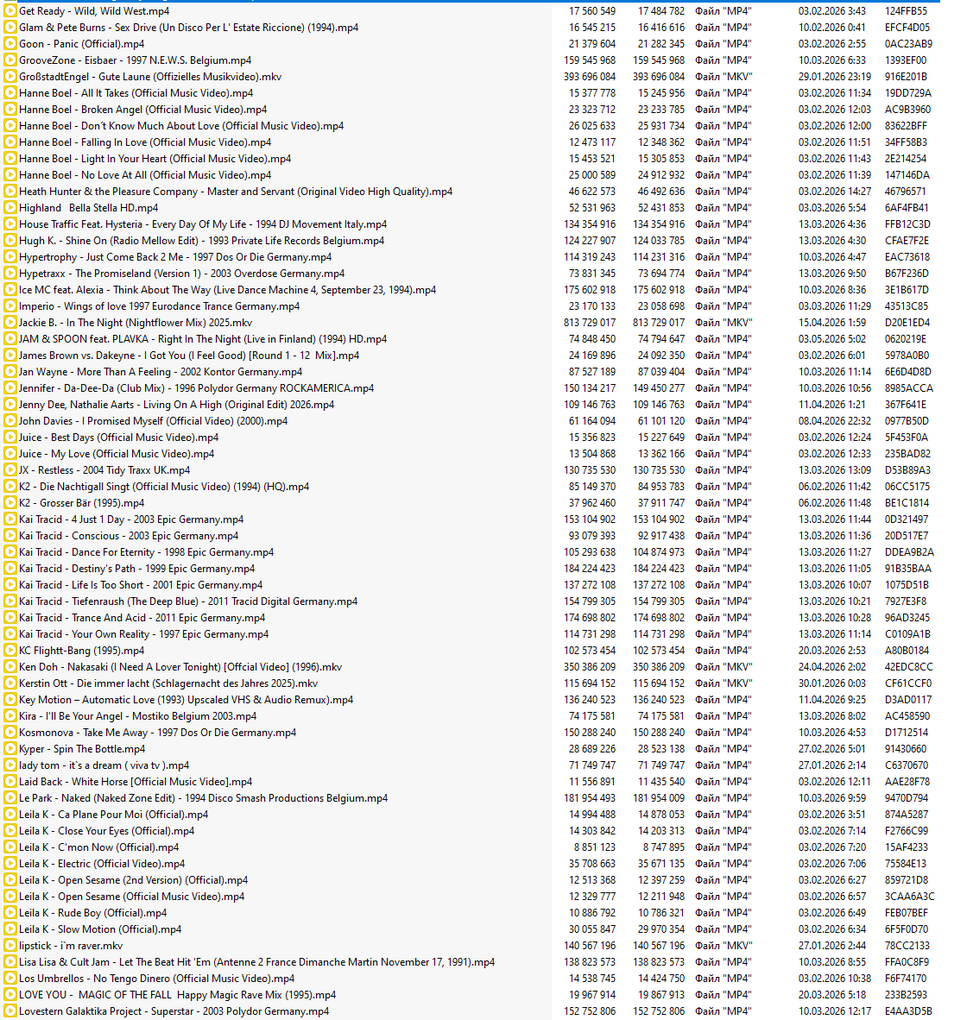Screen dimensions: 954x1020
Task: Click size value 813 729 017 of Jackie B.
Action: pyautogui.click(x=589, y=323)
